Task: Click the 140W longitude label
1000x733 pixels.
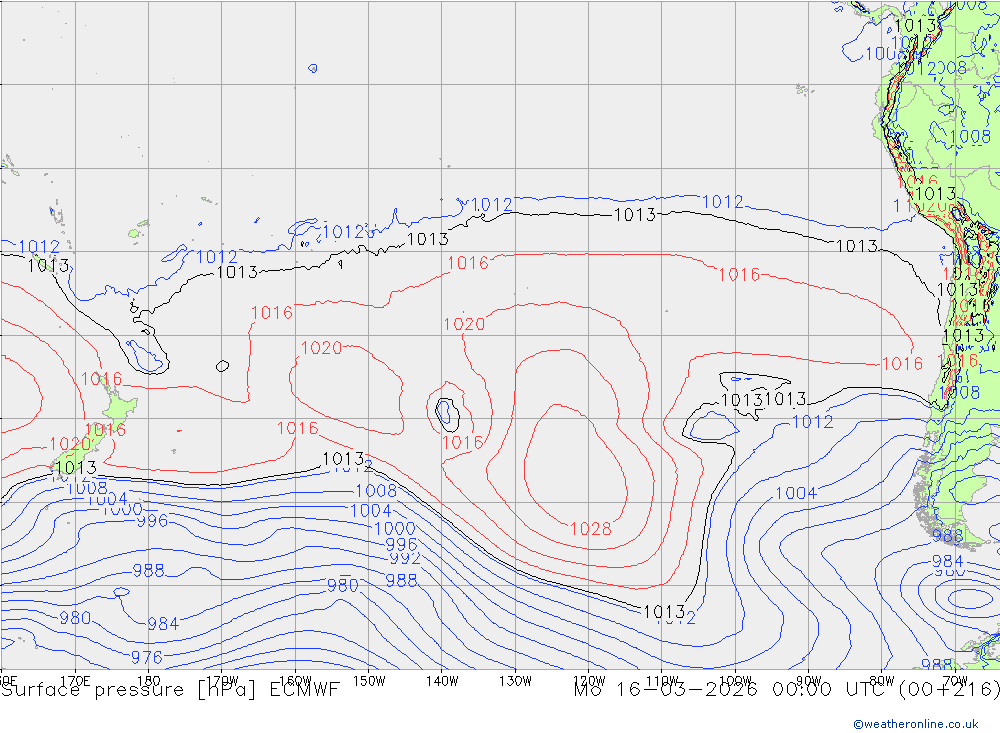Action: [442, 681]
